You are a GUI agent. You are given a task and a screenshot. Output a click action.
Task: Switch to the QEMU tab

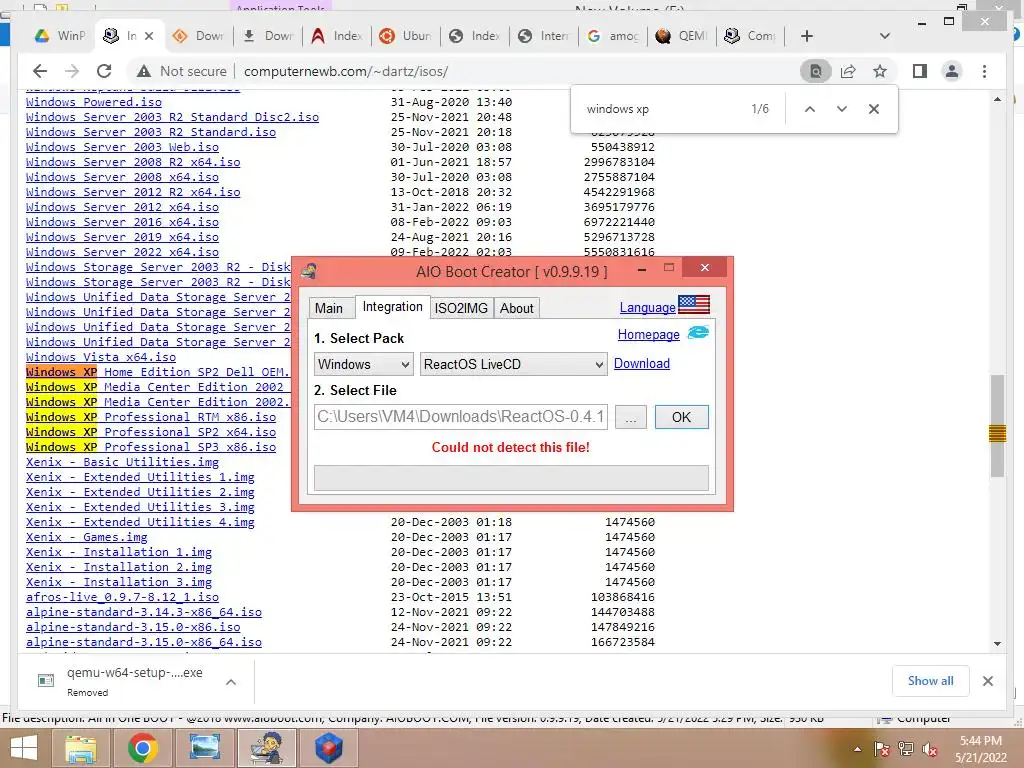click(682, 36)
